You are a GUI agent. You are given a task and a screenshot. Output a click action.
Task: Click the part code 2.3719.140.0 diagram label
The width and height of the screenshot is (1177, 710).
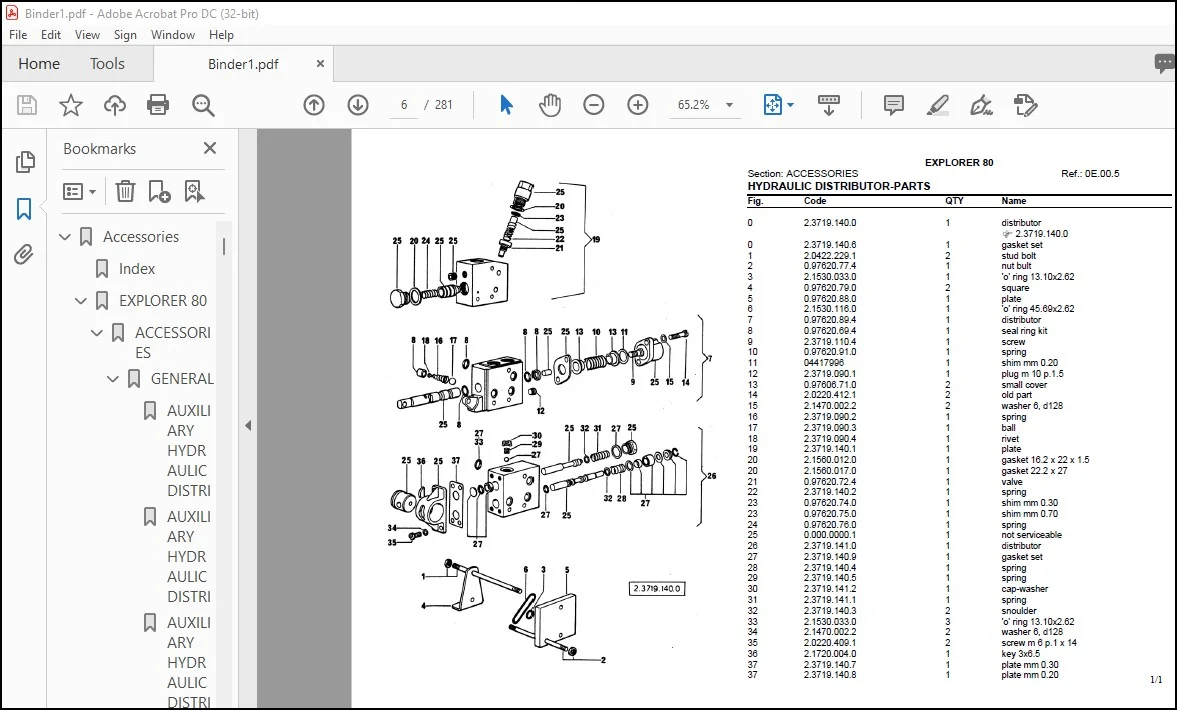pos(657,588)
